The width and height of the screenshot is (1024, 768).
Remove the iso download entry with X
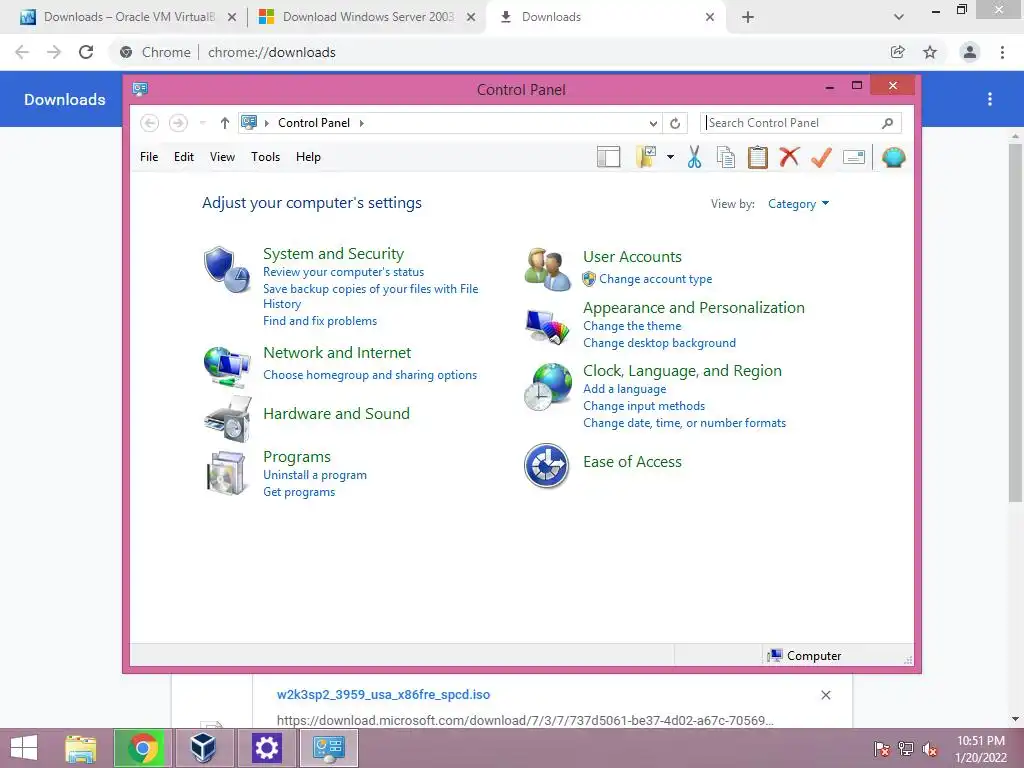coord(825,695)
